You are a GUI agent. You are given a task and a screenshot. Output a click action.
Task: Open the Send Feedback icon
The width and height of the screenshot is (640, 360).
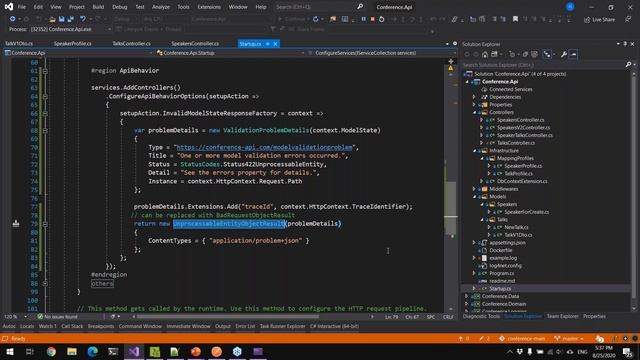[627, 19]
